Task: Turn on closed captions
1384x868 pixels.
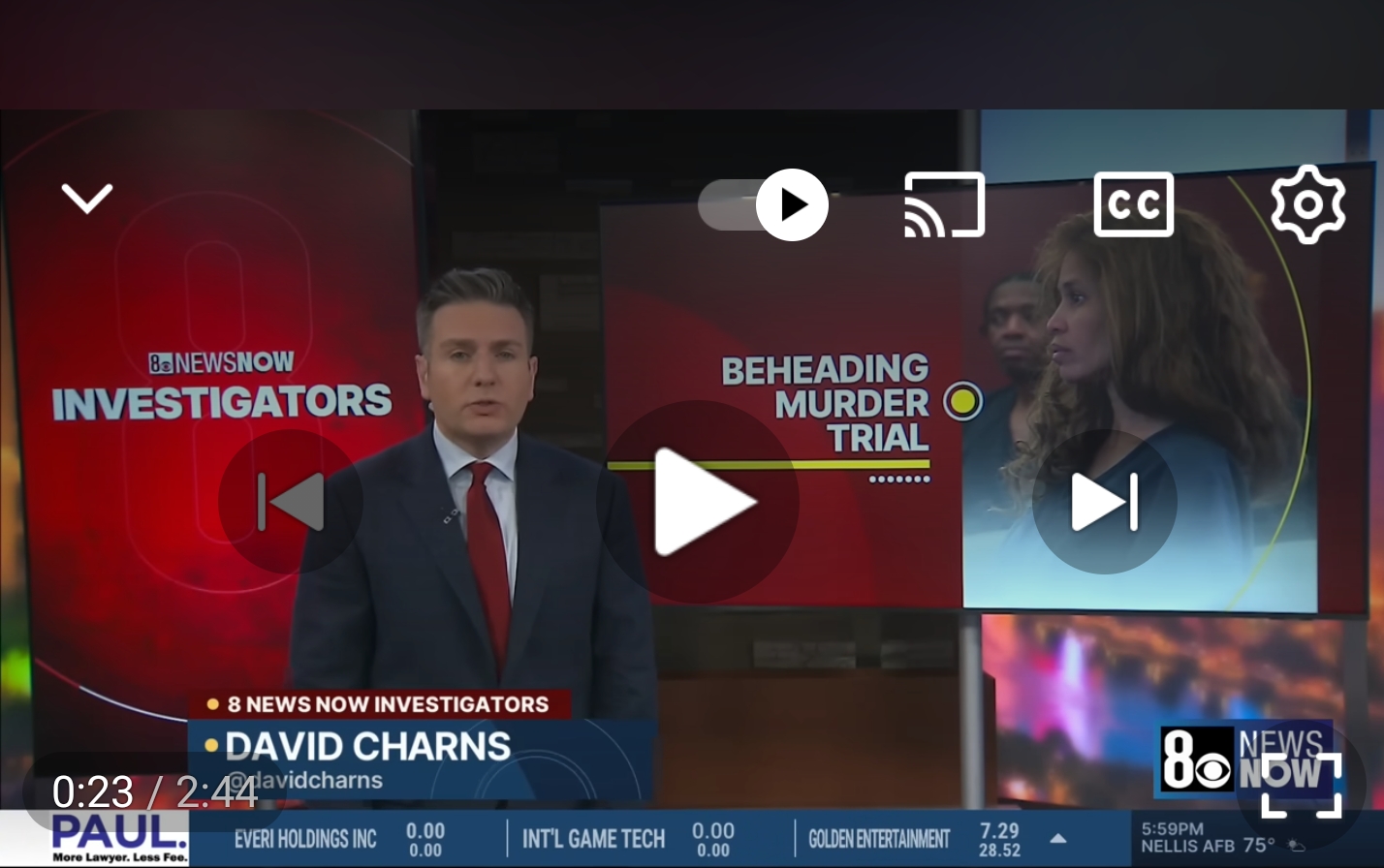Action: (x=1133, y=205)
